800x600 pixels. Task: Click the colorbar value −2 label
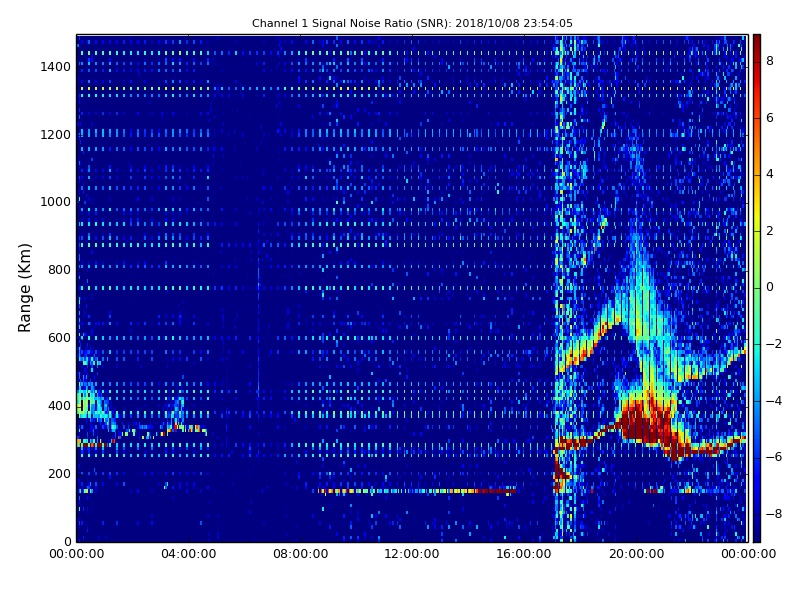(774, 344)
